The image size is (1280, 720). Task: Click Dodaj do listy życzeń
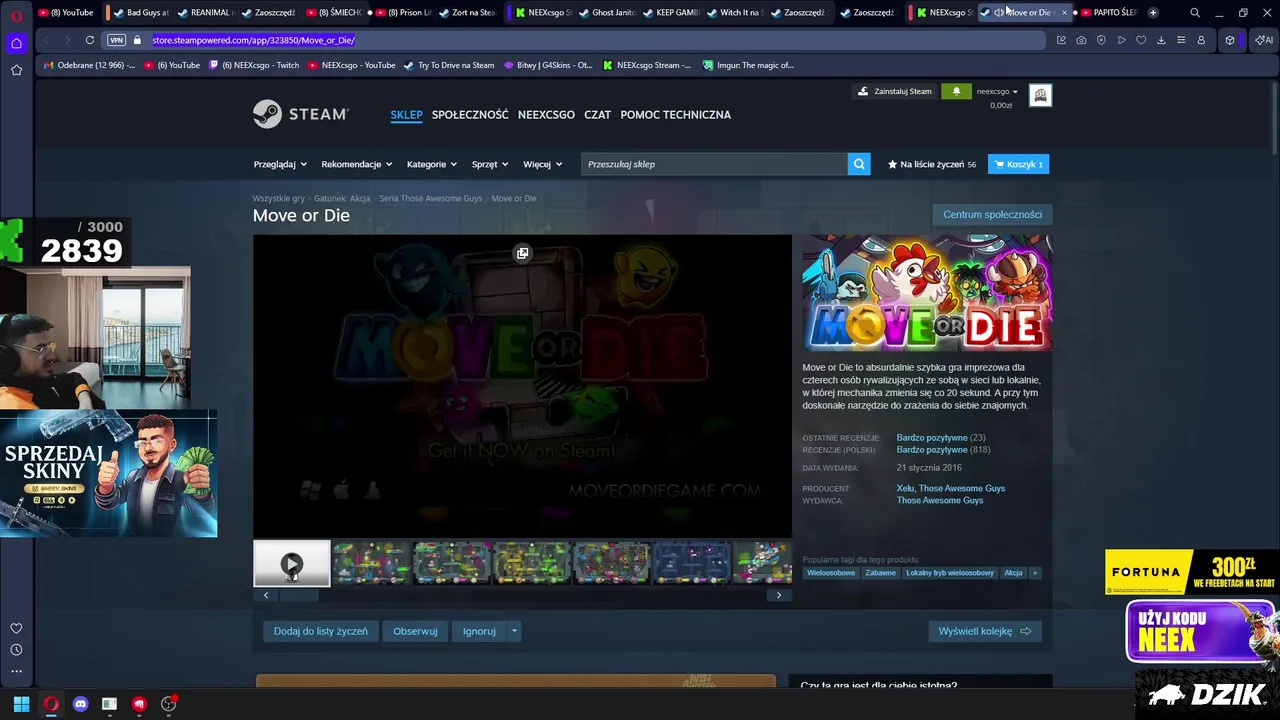[321, 631]
